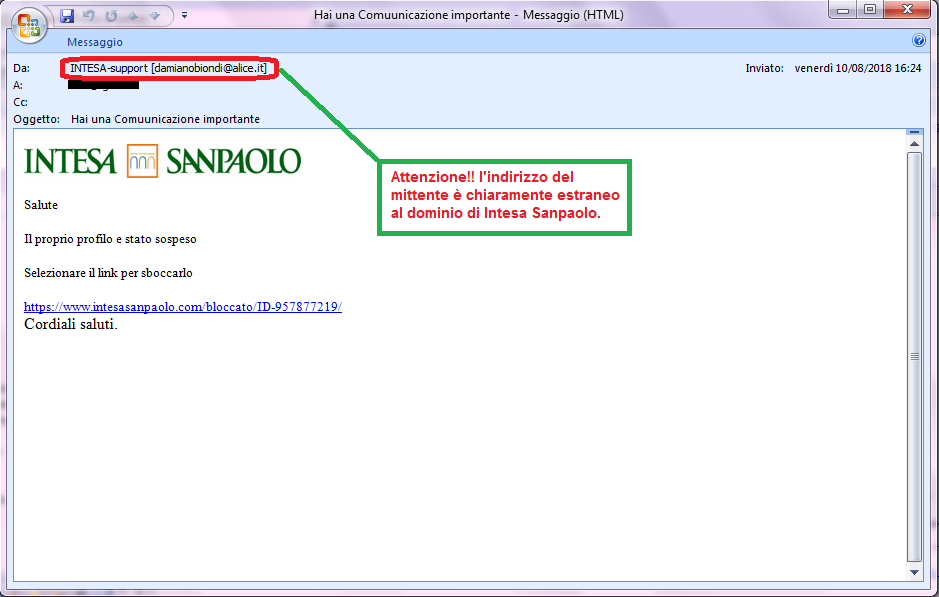939x597 pixels.
Task: Open the round Office button menu
Action: tap(29, 25)
